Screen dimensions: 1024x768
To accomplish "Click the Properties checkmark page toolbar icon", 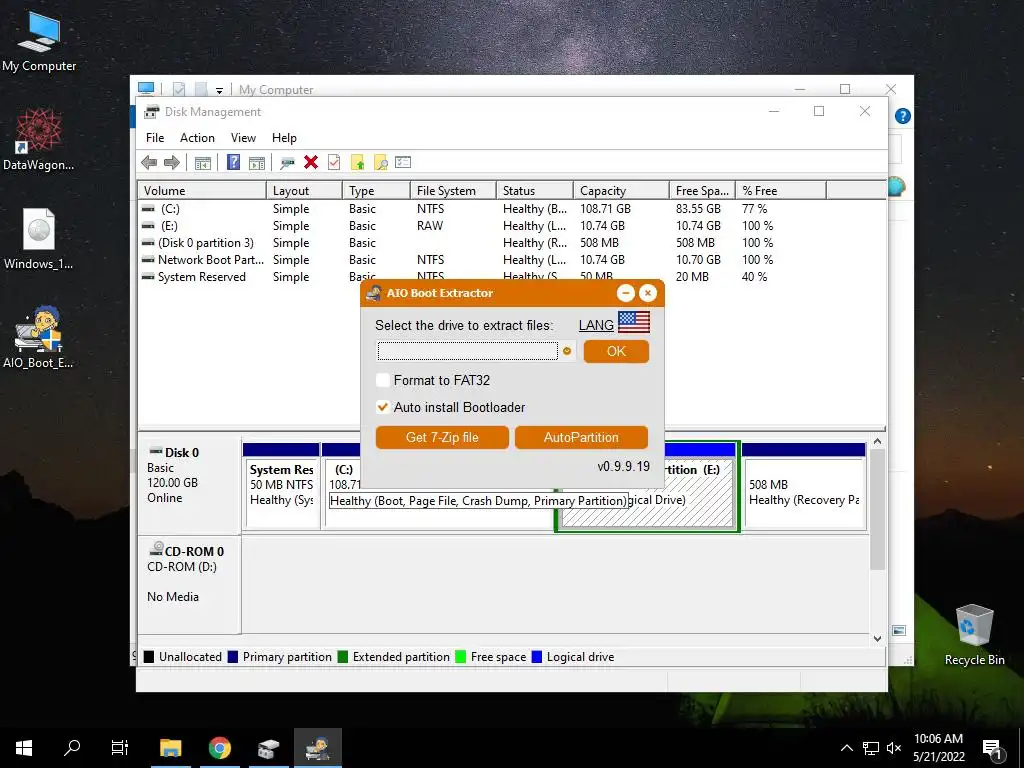I will 334,162.
